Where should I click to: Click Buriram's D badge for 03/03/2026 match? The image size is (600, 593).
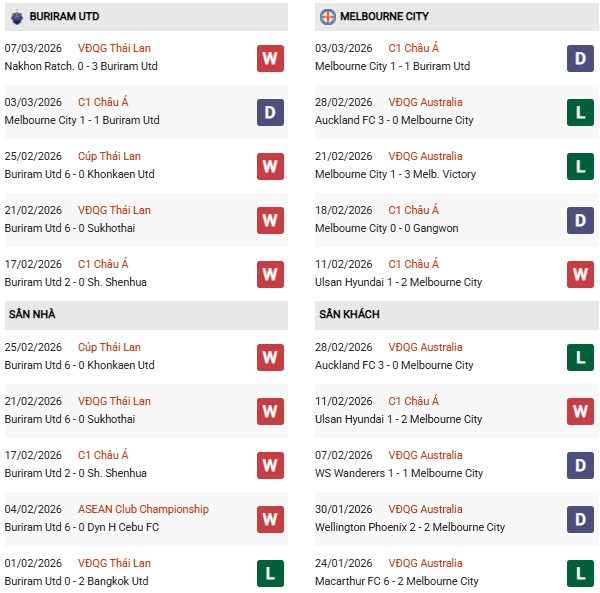tap(270, 112)
